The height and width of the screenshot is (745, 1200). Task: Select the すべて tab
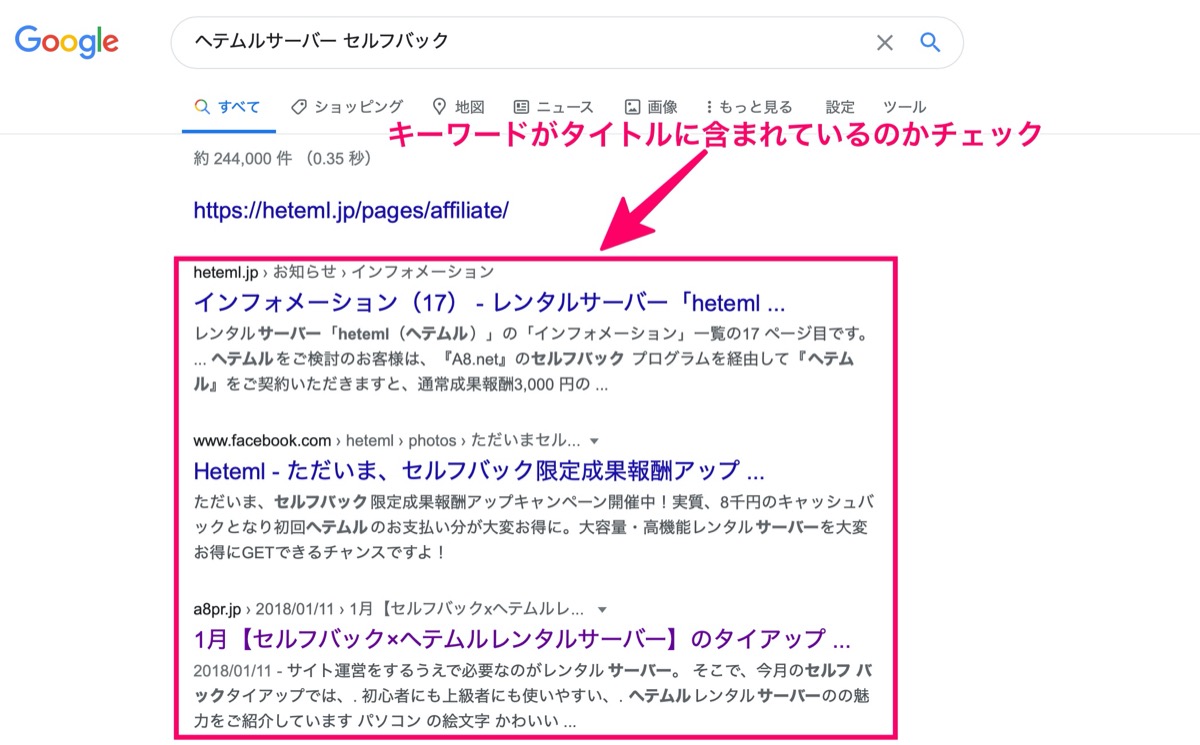(228, 107)
